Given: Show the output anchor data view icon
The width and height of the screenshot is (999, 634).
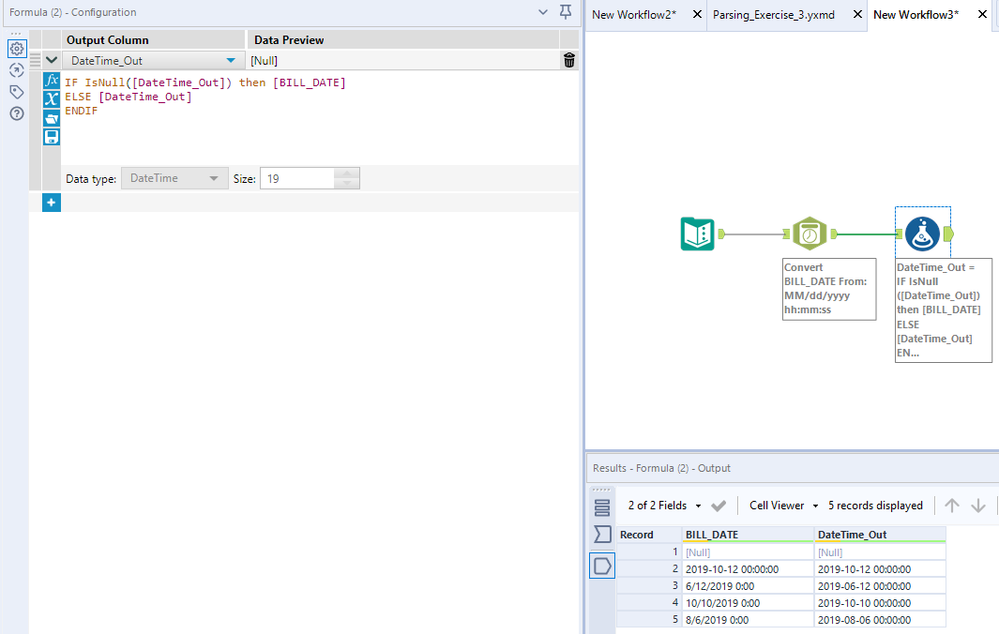Looking at the screenshot, I should pyautogui.click(x=602, y=566).
